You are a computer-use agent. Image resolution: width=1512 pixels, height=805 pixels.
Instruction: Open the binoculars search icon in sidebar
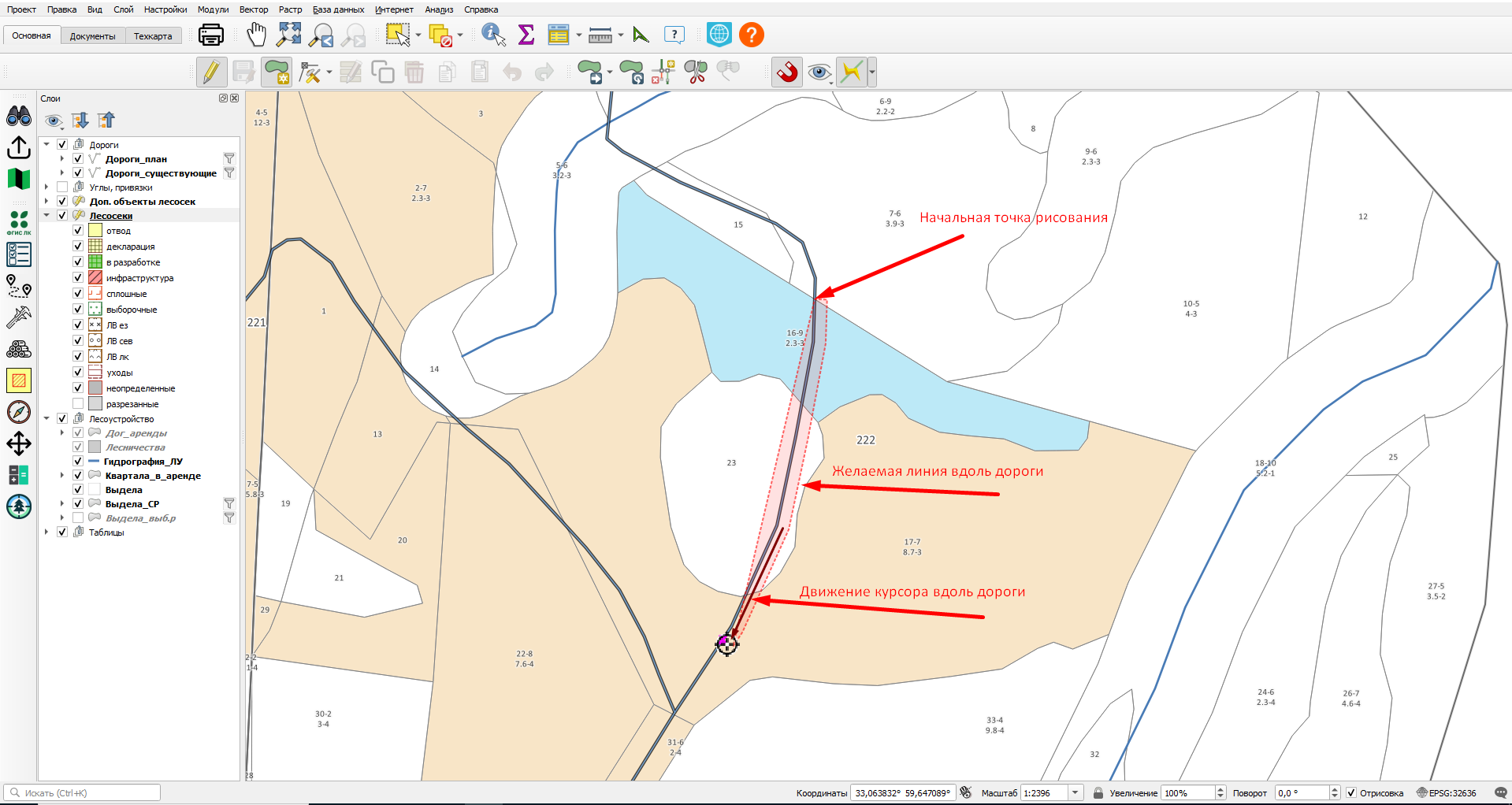pos(18,117)
